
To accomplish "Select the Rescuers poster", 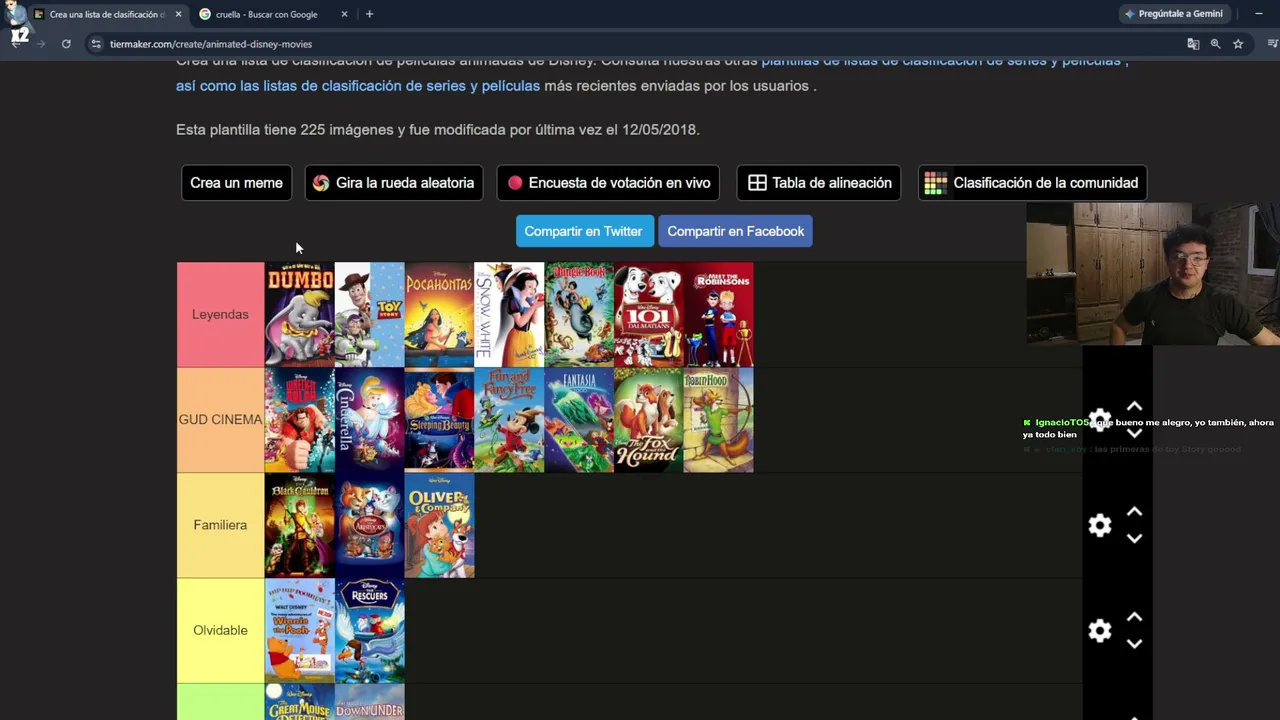I will click(369, 630).
